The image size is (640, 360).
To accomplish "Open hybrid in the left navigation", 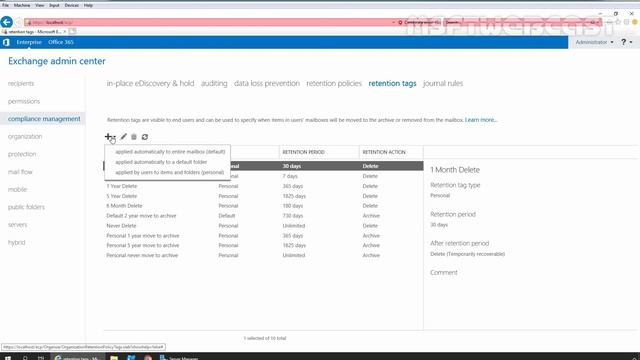I will 16,242.
